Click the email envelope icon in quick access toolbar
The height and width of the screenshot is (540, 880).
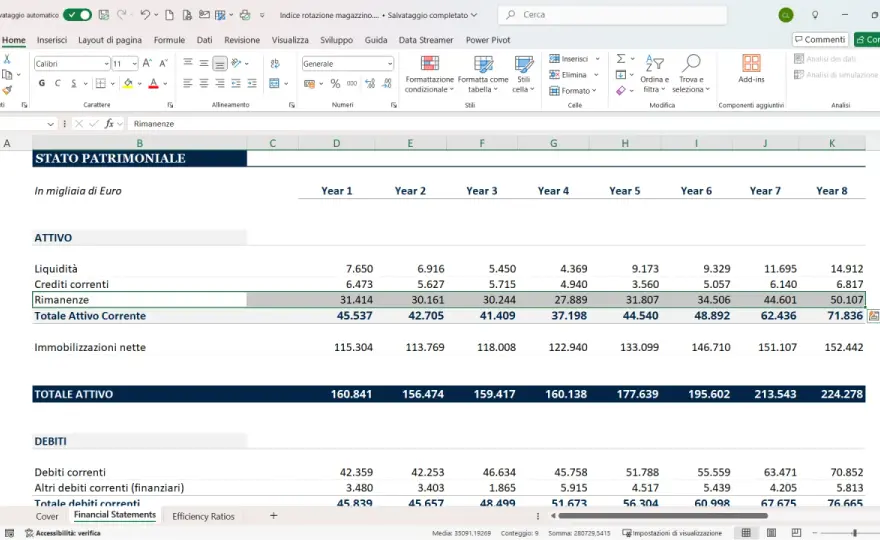pyautogui.click(x=204, y=15)
